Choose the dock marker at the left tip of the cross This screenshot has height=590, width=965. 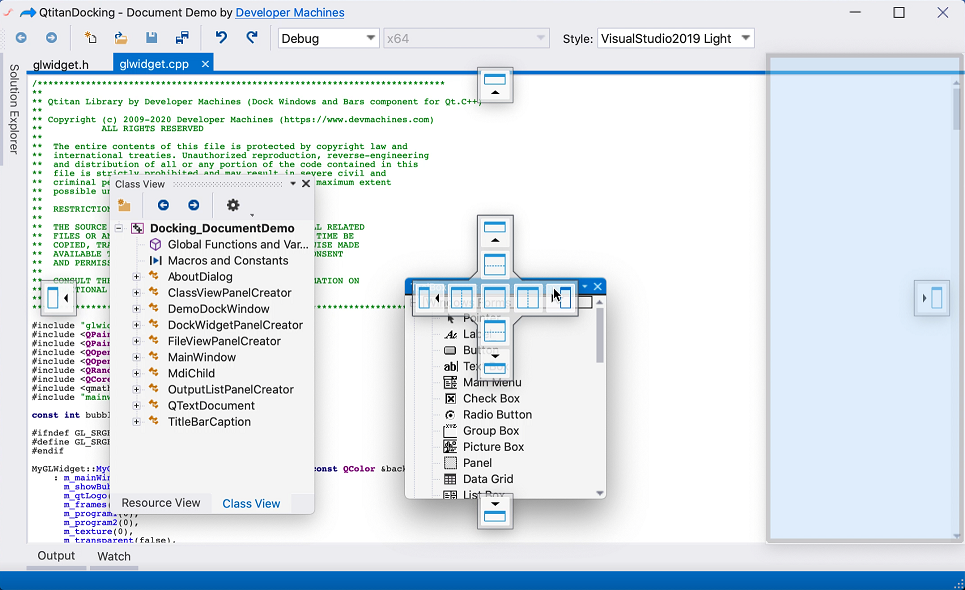430,298
